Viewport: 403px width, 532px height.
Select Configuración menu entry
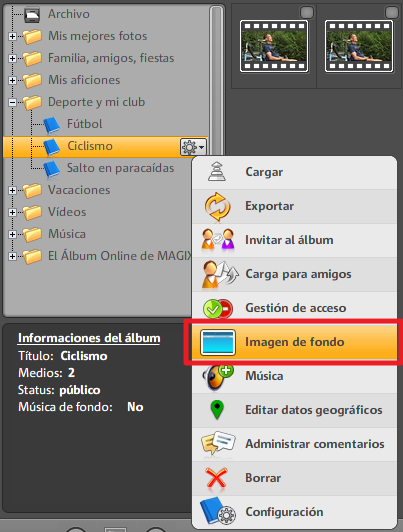tap(294, 512)
